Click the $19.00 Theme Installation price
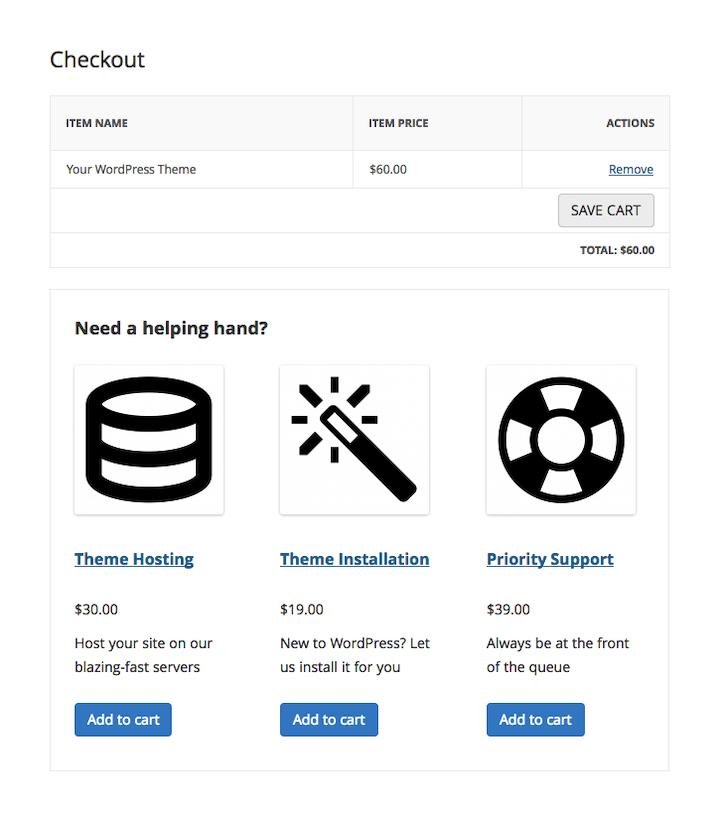 [x=302, y=609]
